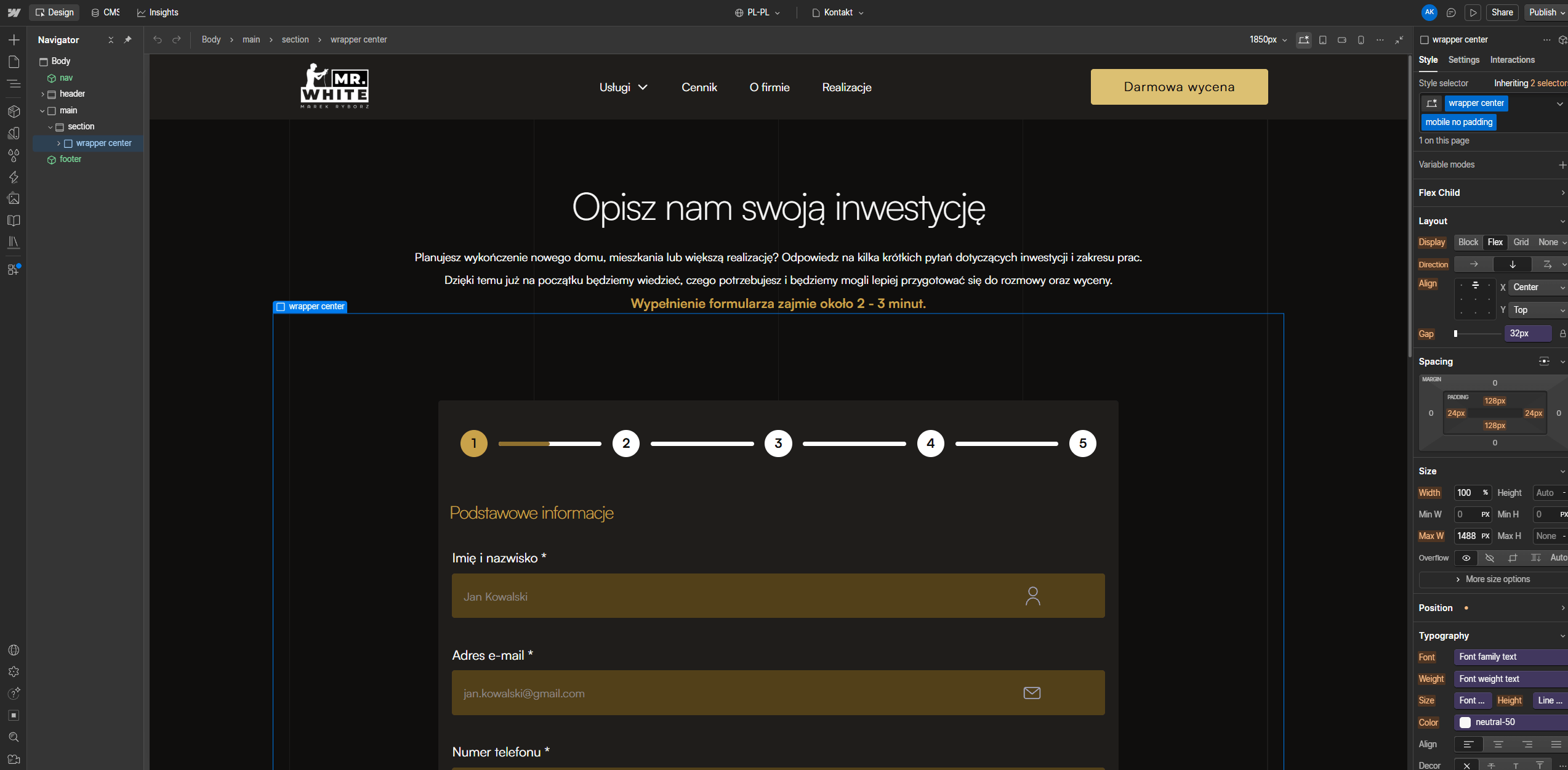
Task: Click the Redo arrow
Action: 177,39
